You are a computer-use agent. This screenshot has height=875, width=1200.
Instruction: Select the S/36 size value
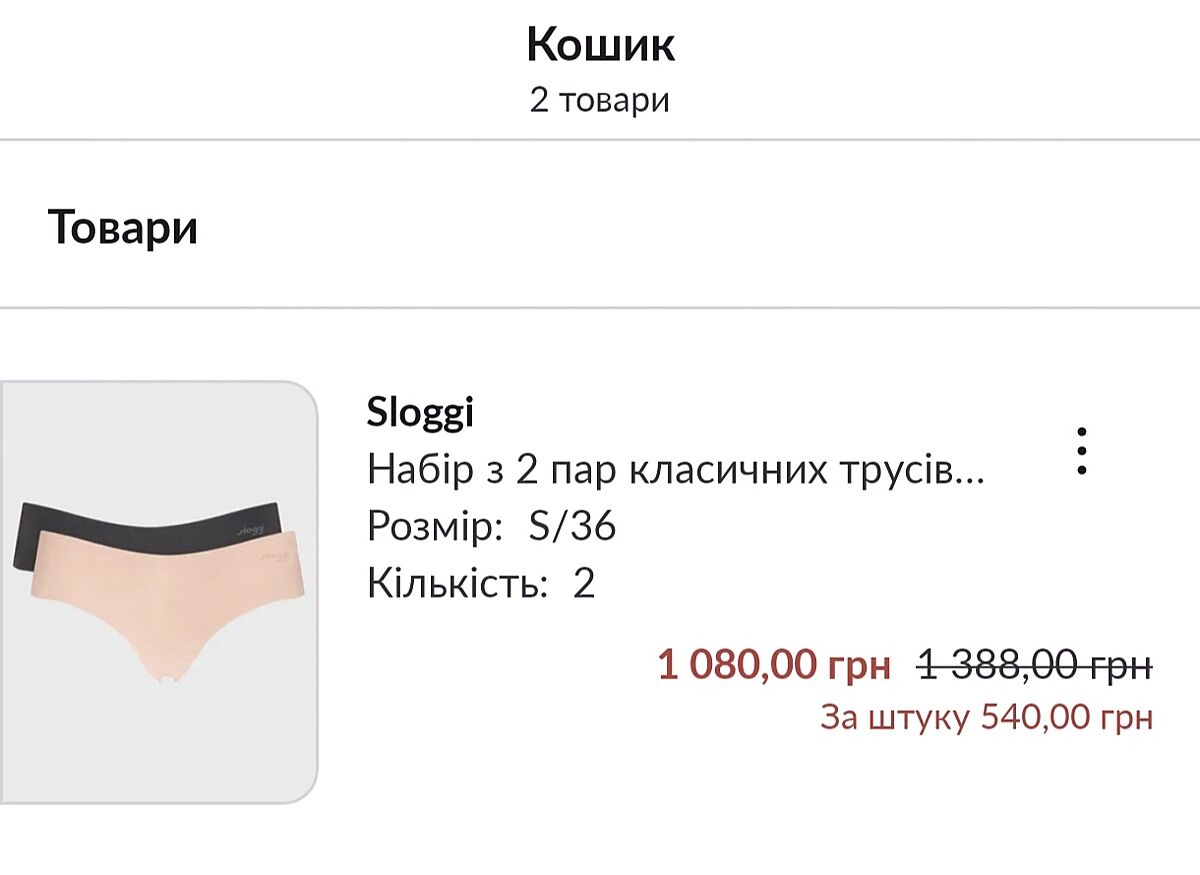(572, 526)
